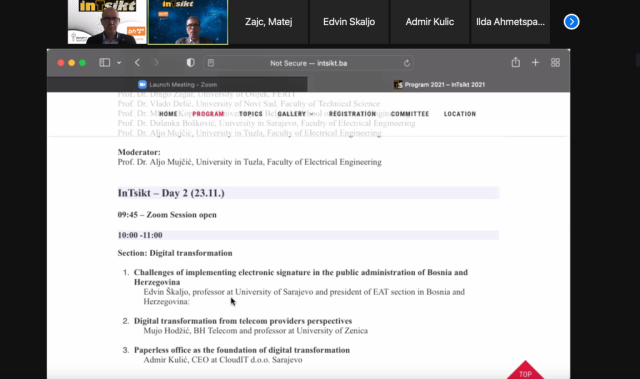This screenshot has height=379, width=640.
Task: Switch to Program 2021 – InTsikt tab
Action: click(x=439, y=84)
